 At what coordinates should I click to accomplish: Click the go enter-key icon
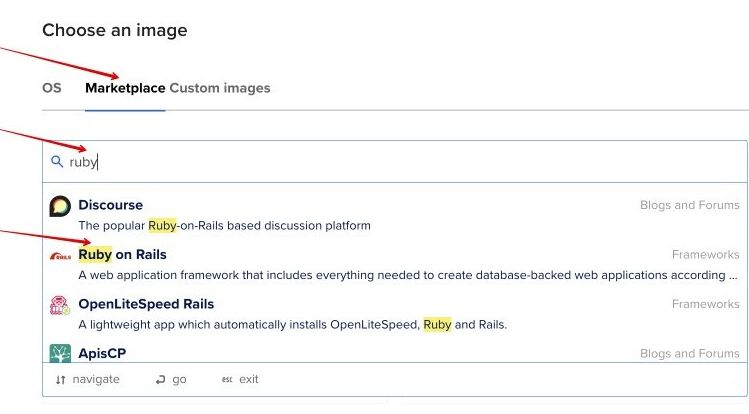(160, 380)
